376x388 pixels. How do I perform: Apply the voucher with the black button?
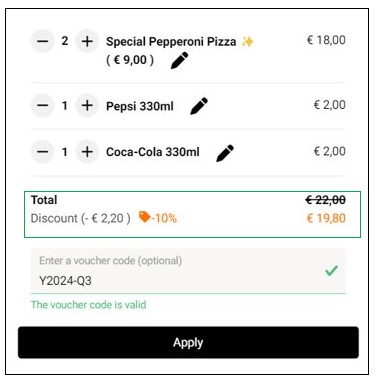188,343
